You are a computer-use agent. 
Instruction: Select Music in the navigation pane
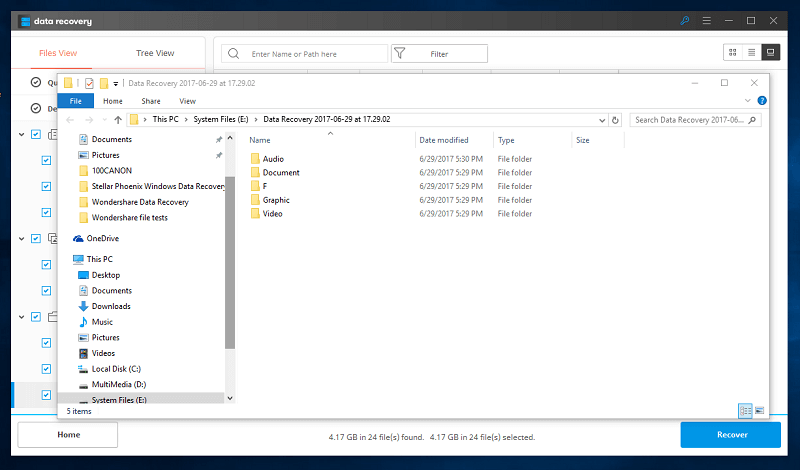102,322
